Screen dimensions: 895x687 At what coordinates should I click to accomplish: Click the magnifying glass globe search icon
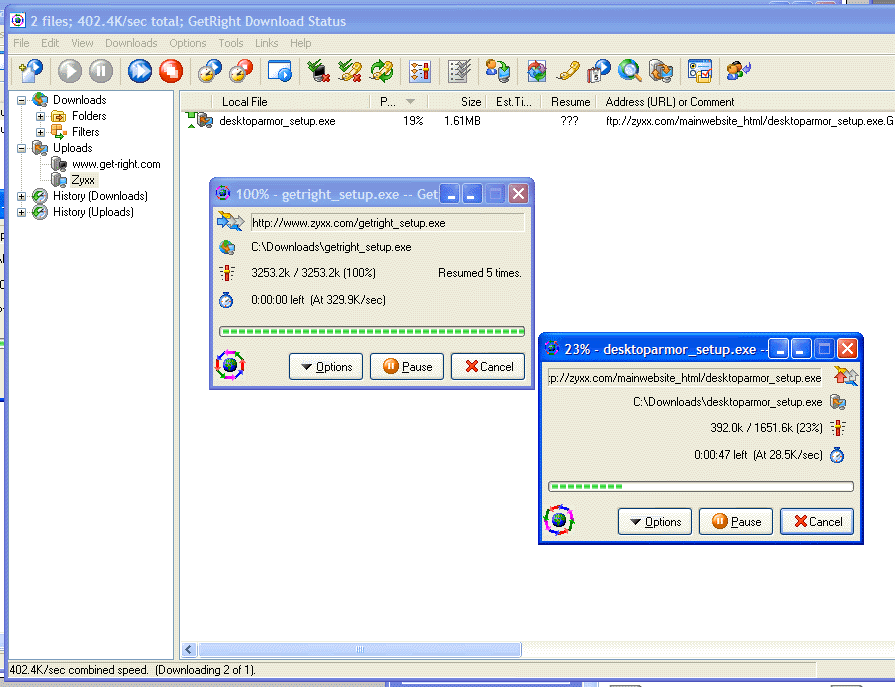630,71
